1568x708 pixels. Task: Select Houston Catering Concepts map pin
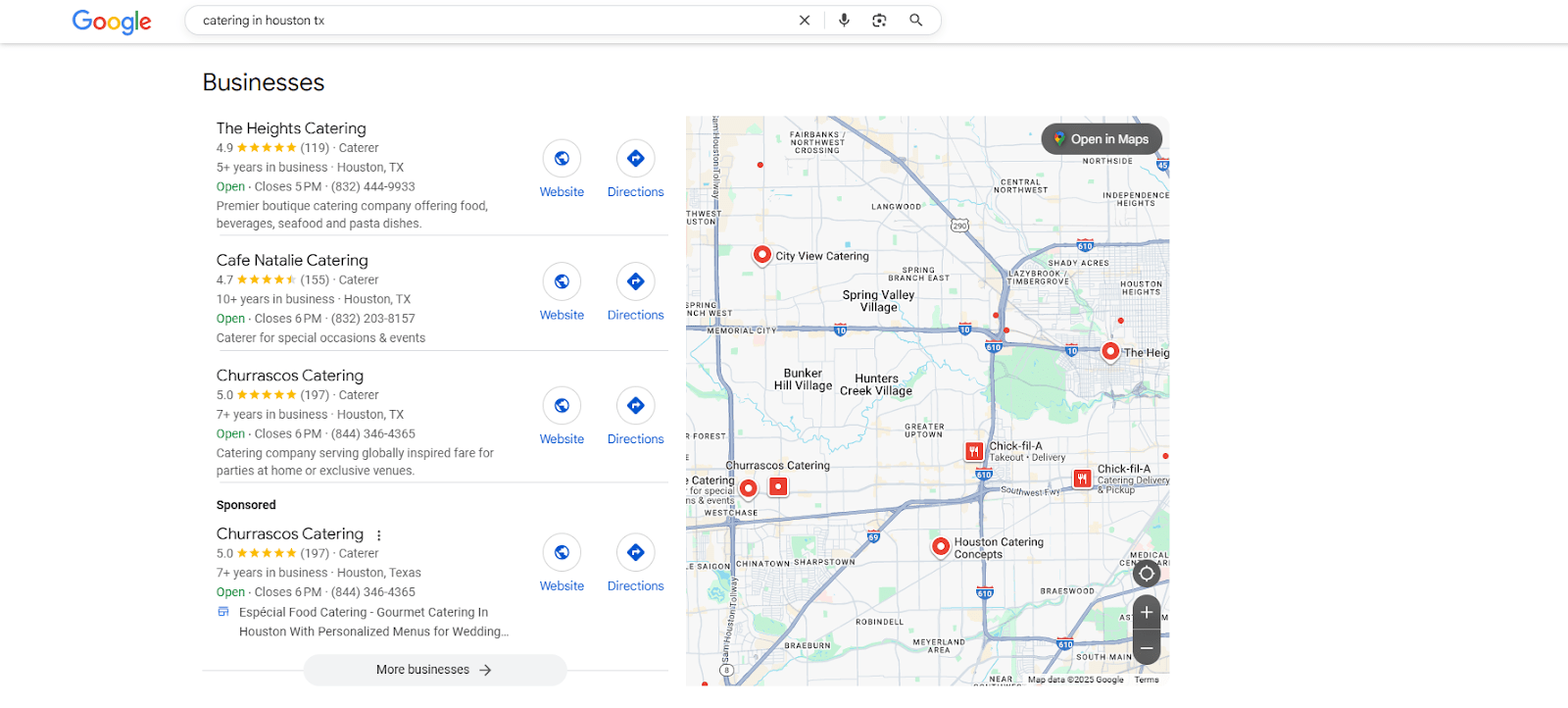[940, 546]
